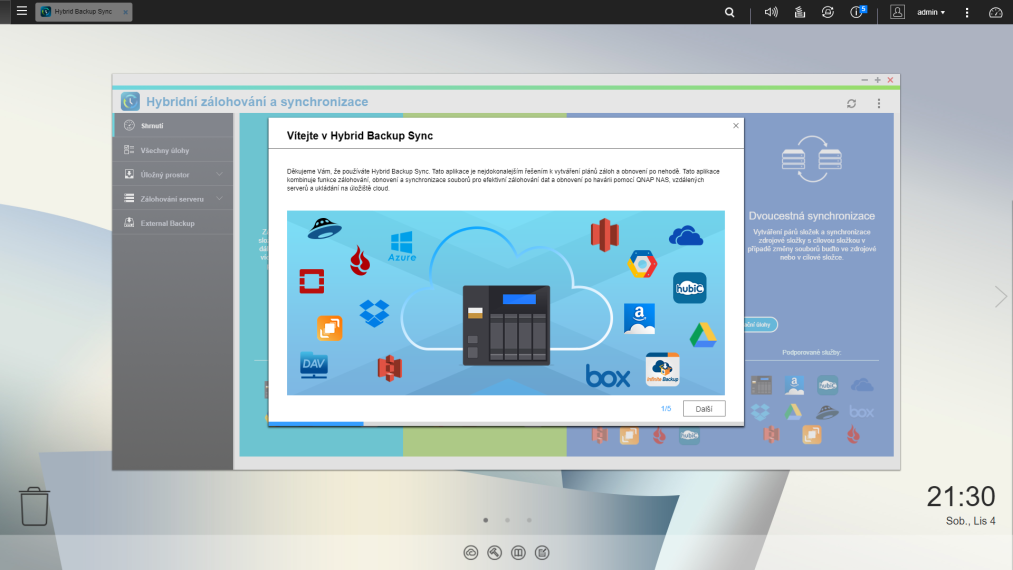Open the QTS main menu hamburger icon
The image size is (1013, 570).
[x=21, y=11]
